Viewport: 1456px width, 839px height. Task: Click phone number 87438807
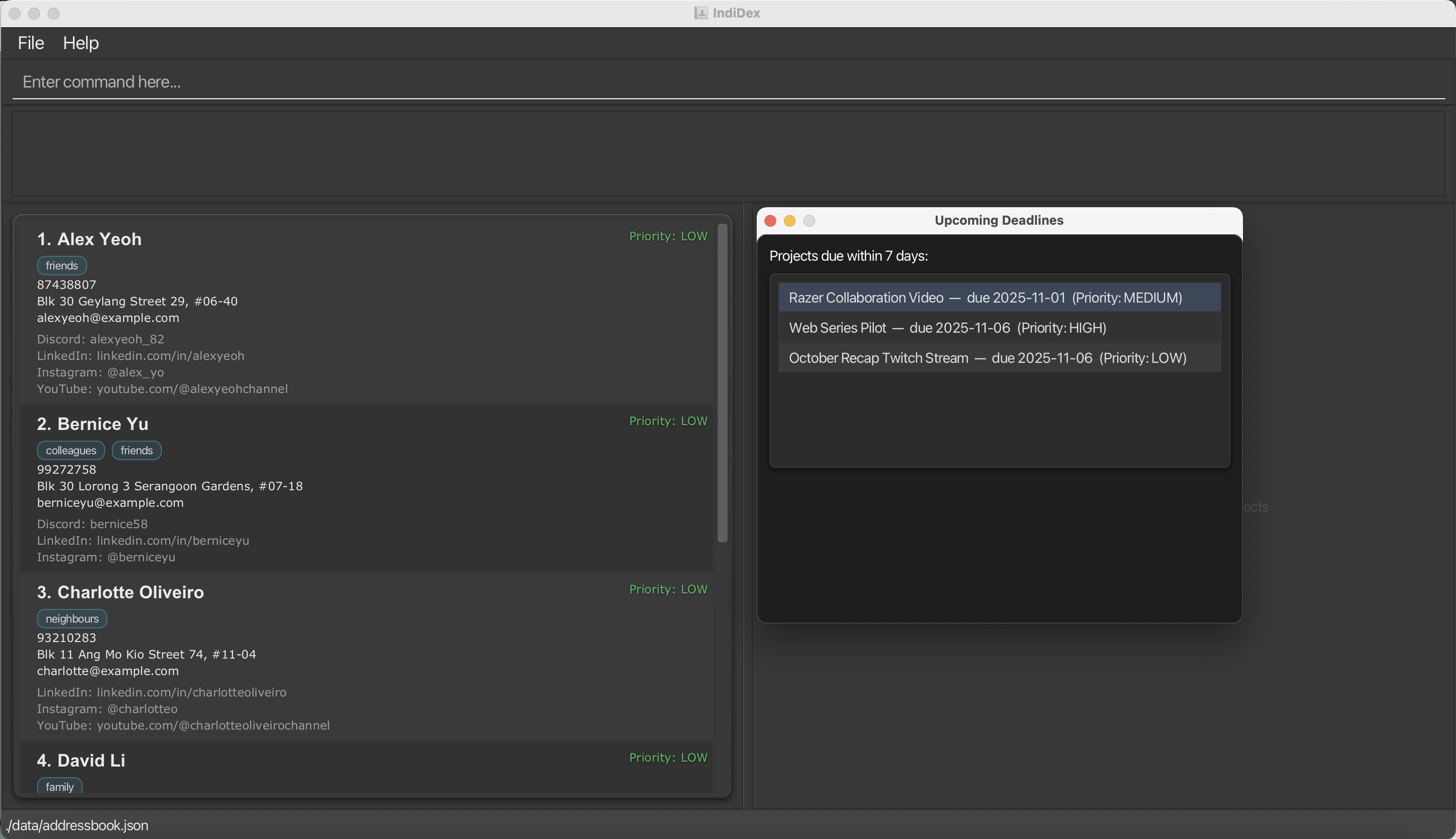(x=67, y=285)
